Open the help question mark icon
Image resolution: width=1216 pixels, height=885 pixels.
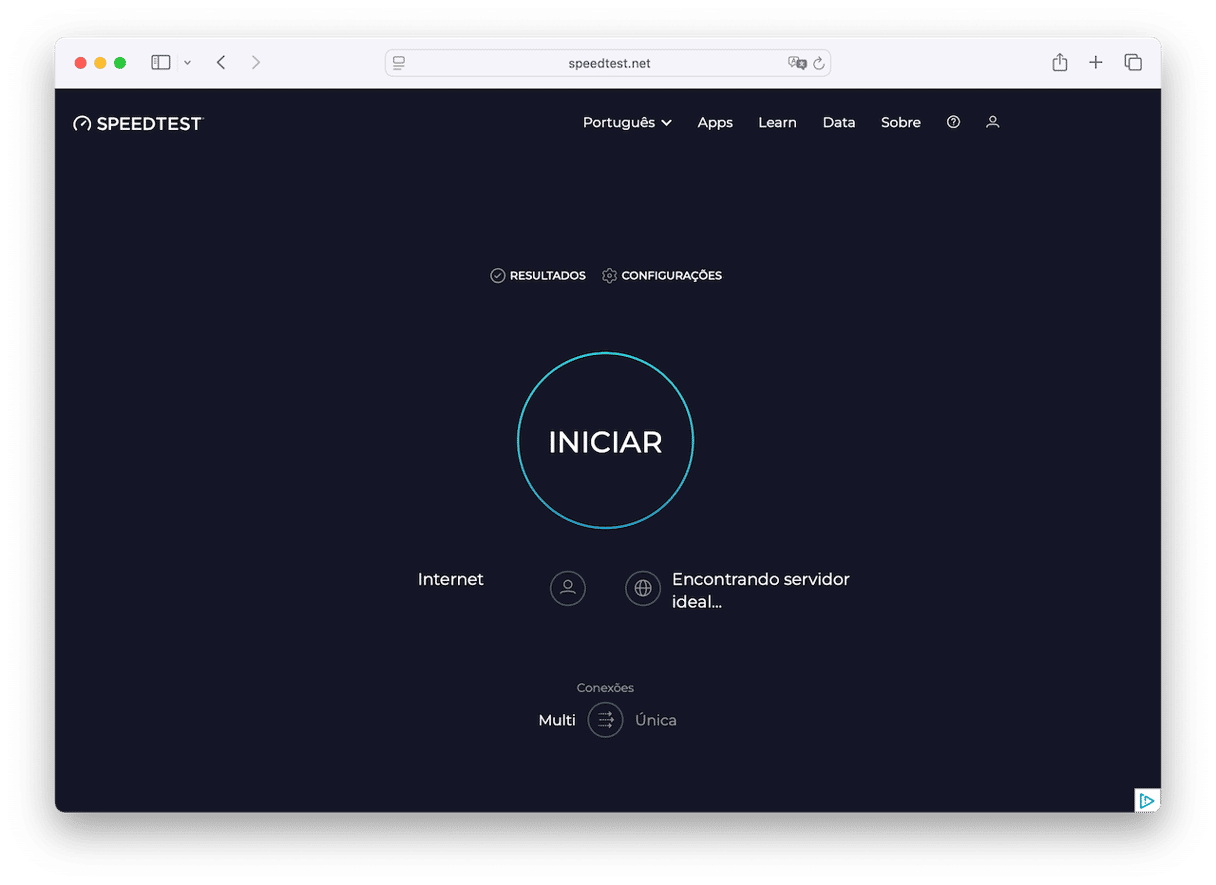tap(953, 122)
